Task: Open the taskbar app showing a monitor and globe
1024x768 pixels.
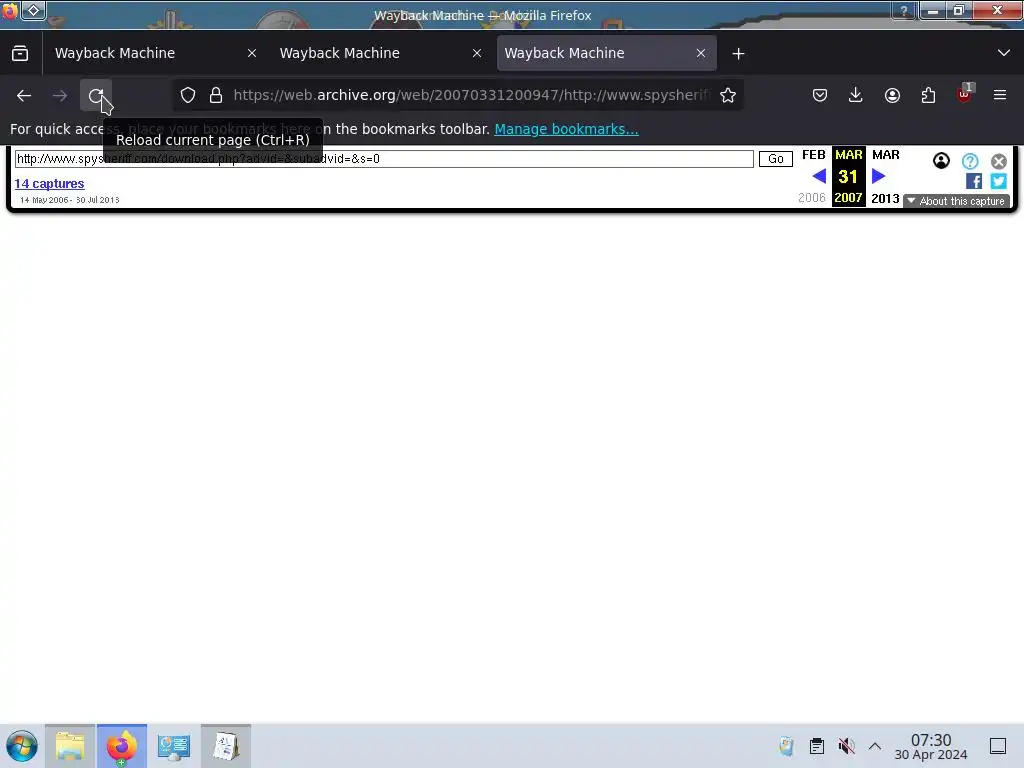Action: click(174, 746)
